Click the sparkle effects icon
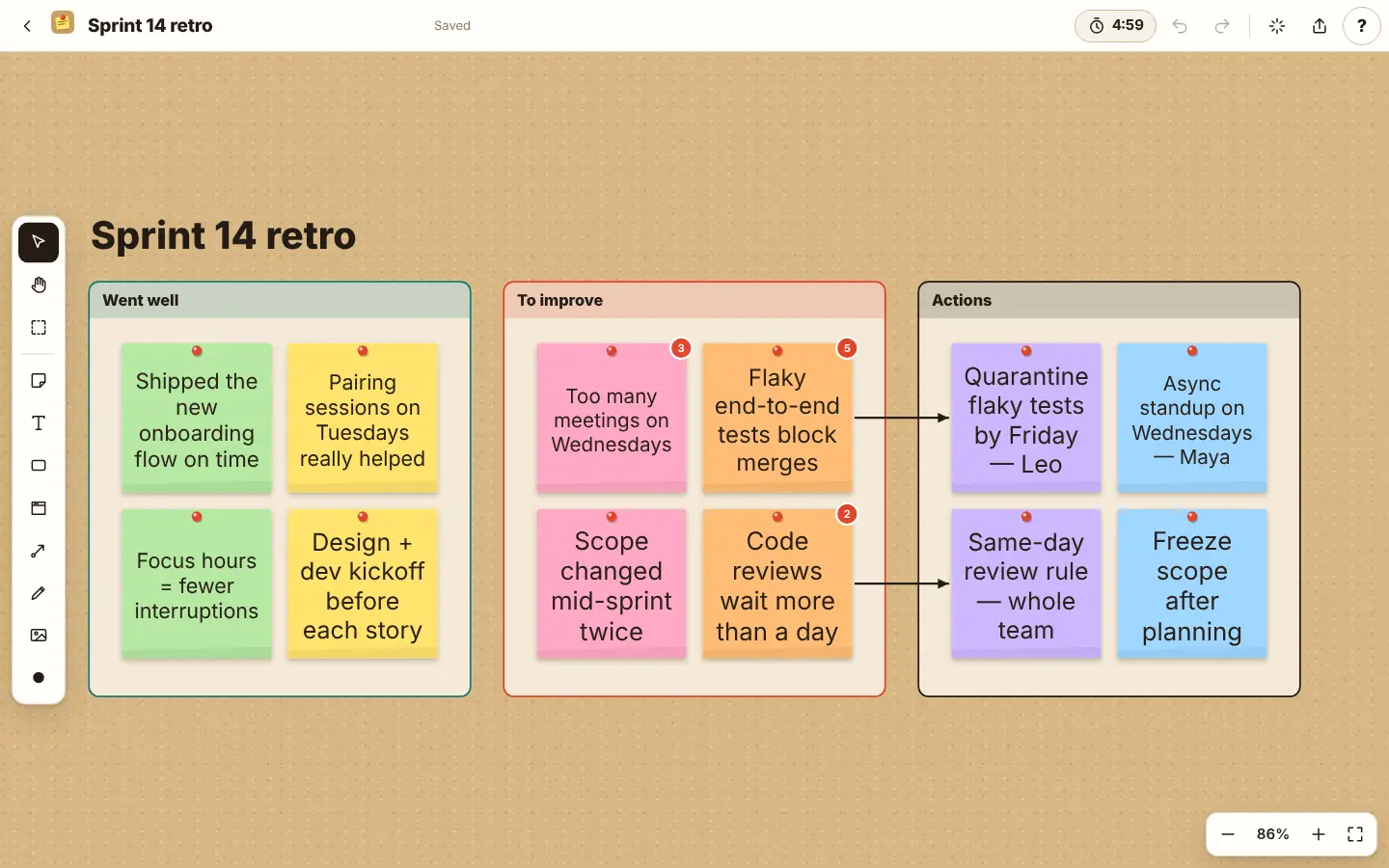The height and width of the screenshot is (868, 1389). pyautogui.click(x=1277, y=26)
